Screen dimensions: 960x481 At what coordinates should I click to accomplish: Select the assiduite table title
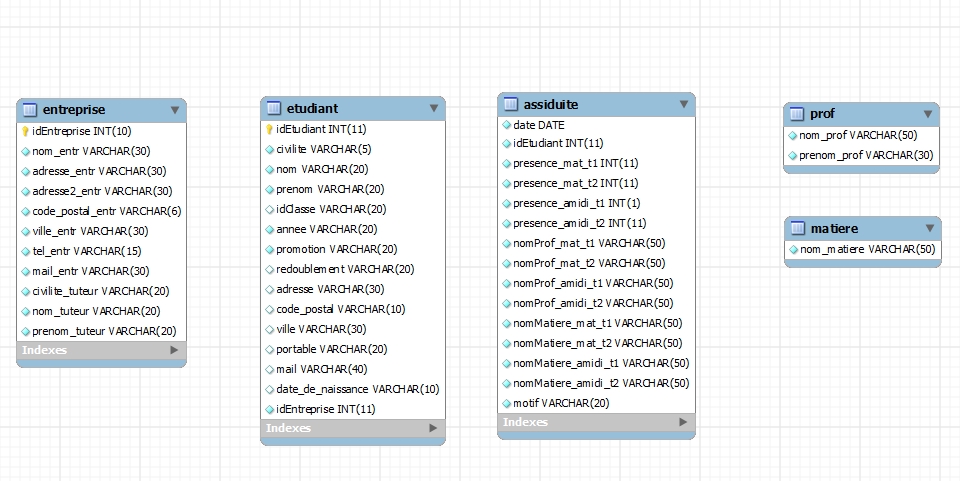[551, 105]
